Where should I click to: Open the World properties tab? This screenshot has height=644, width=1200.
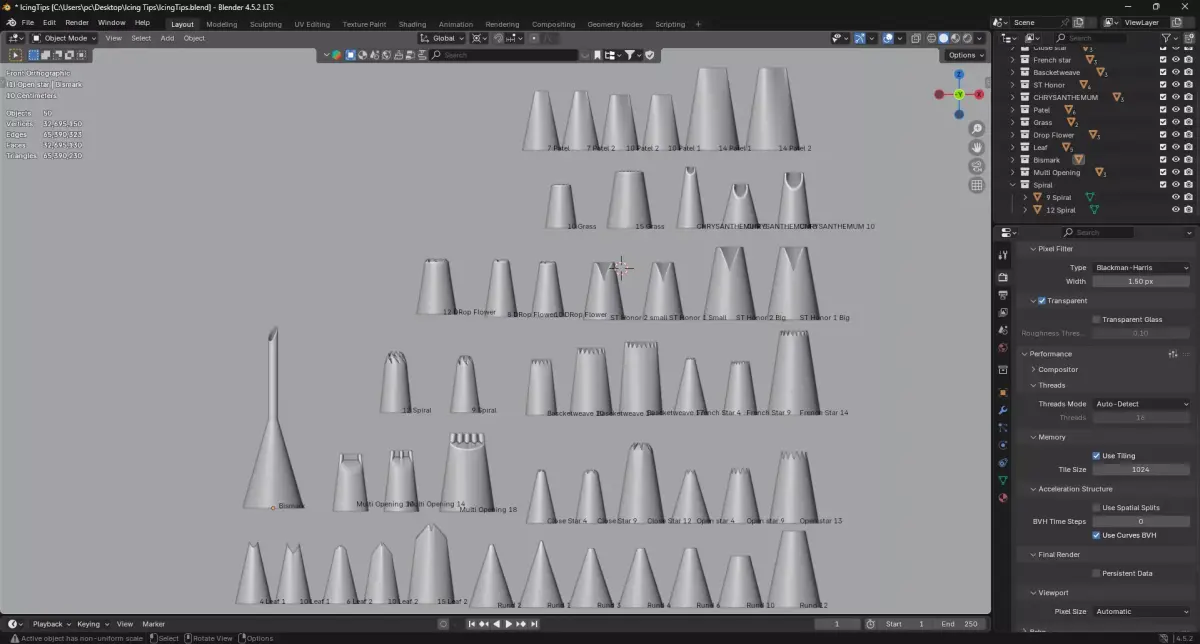tap(1003, 348)
